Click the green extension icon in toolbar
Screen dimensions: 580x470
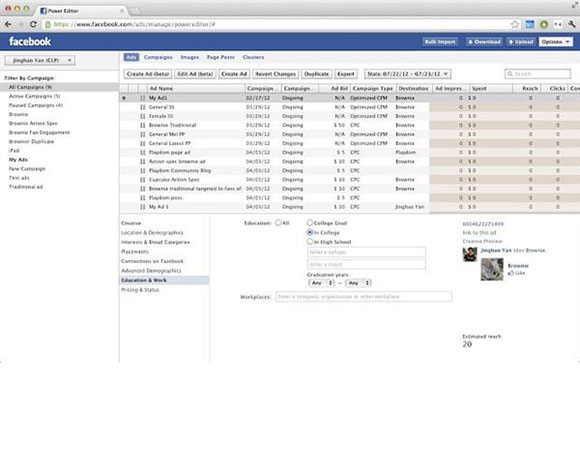coord(544,24)
